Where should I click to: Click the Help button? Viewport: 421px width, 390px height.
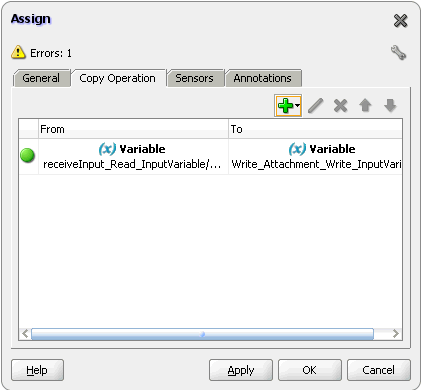[x=37, y=370]
